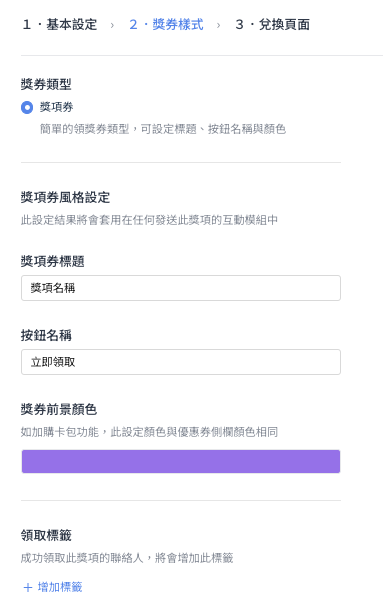The image size is (383, 608).
Task: Click the chevron after 基本設定 step
Action: pyautogui.click(x=112, y=25)
